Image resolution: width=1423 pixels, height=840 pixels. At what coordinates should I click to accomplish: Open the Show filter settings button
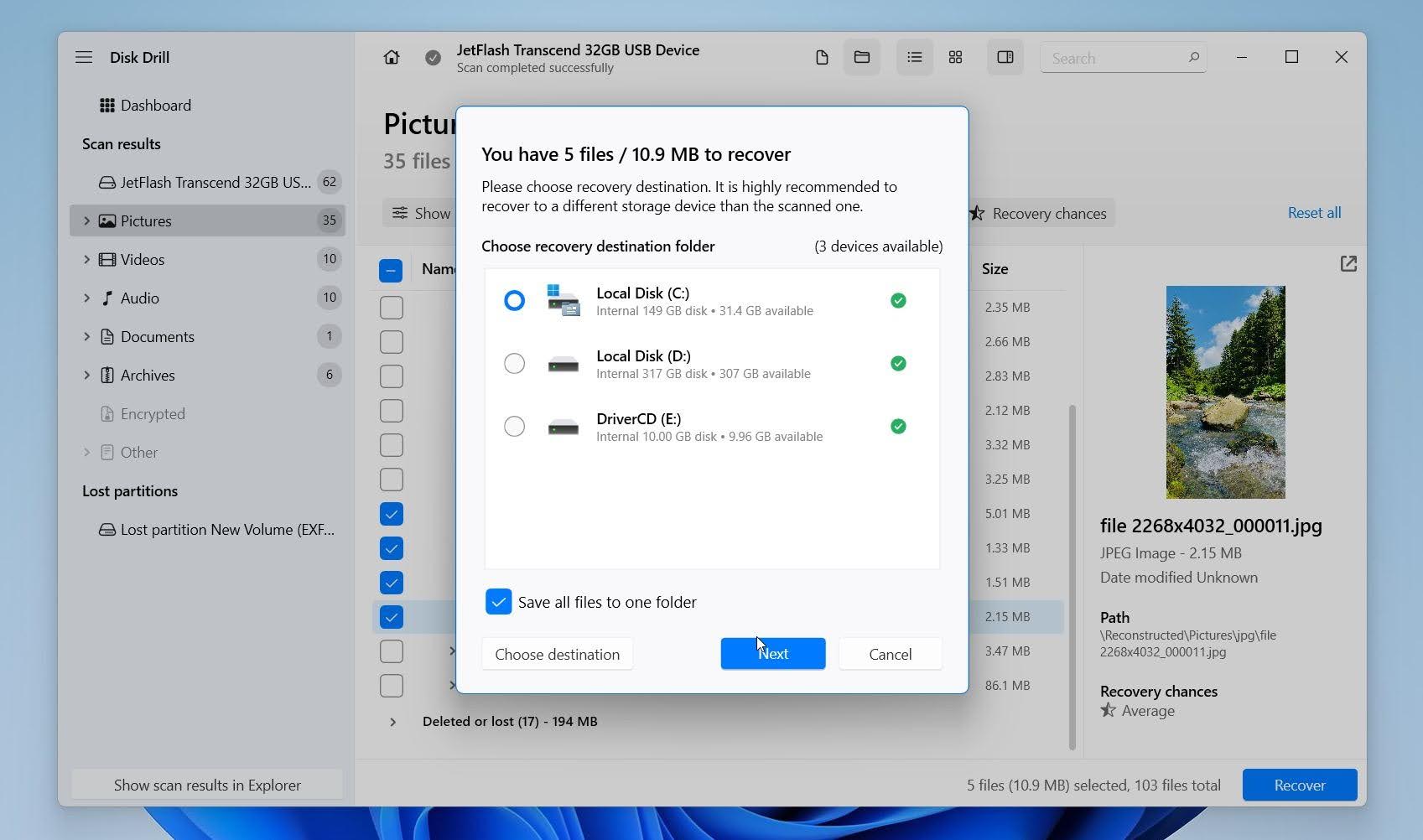422,213
